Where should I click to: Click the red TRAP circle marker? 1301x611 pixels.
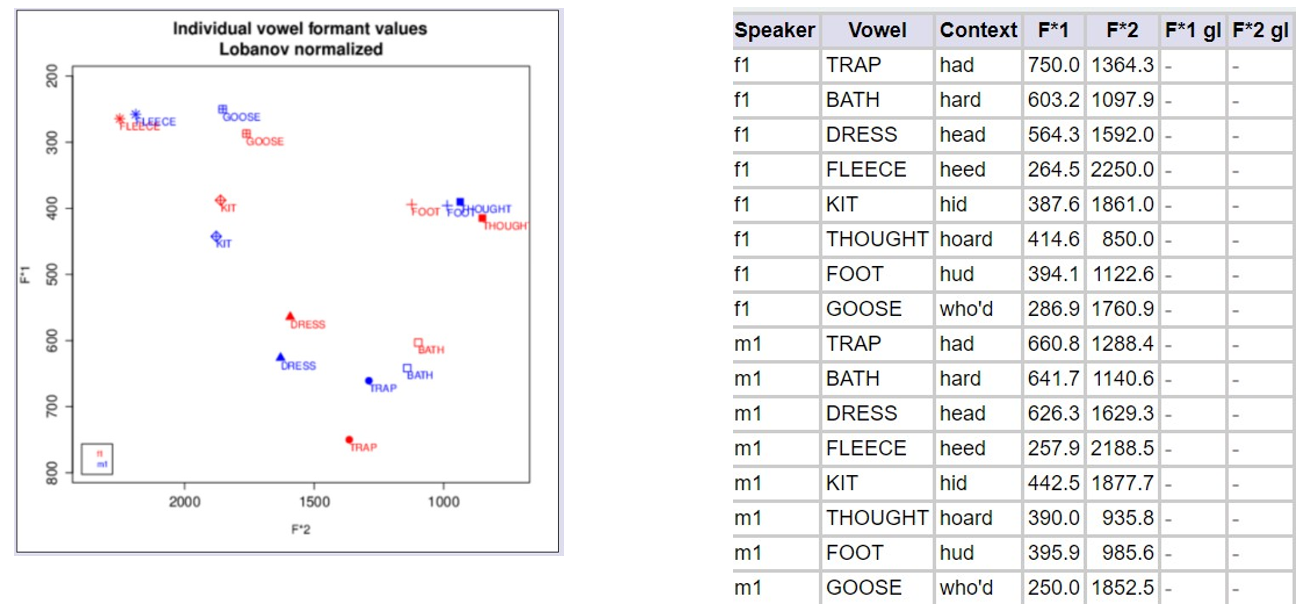pos(349,440)
